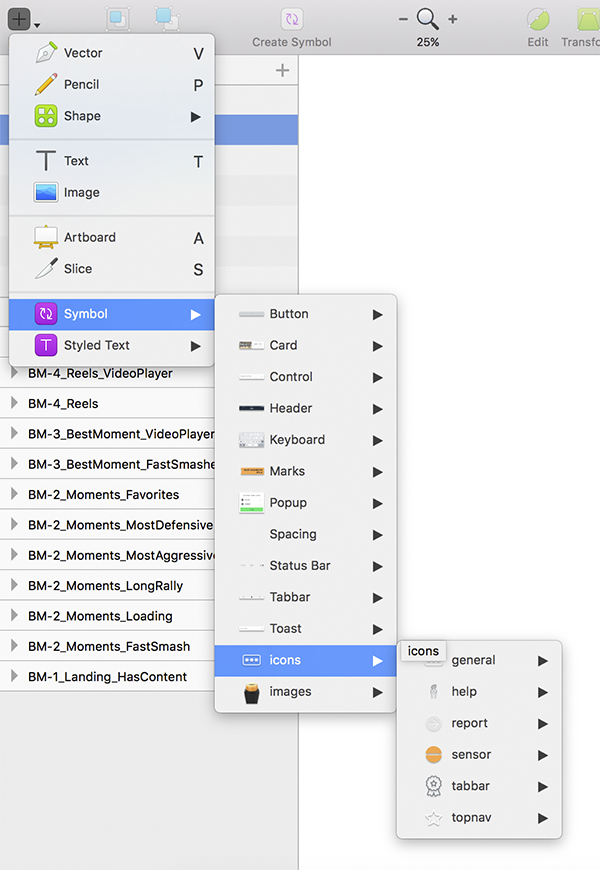Click the magnifier zoom icon
The width and height of the screenshot is (600, 870).
427,19
